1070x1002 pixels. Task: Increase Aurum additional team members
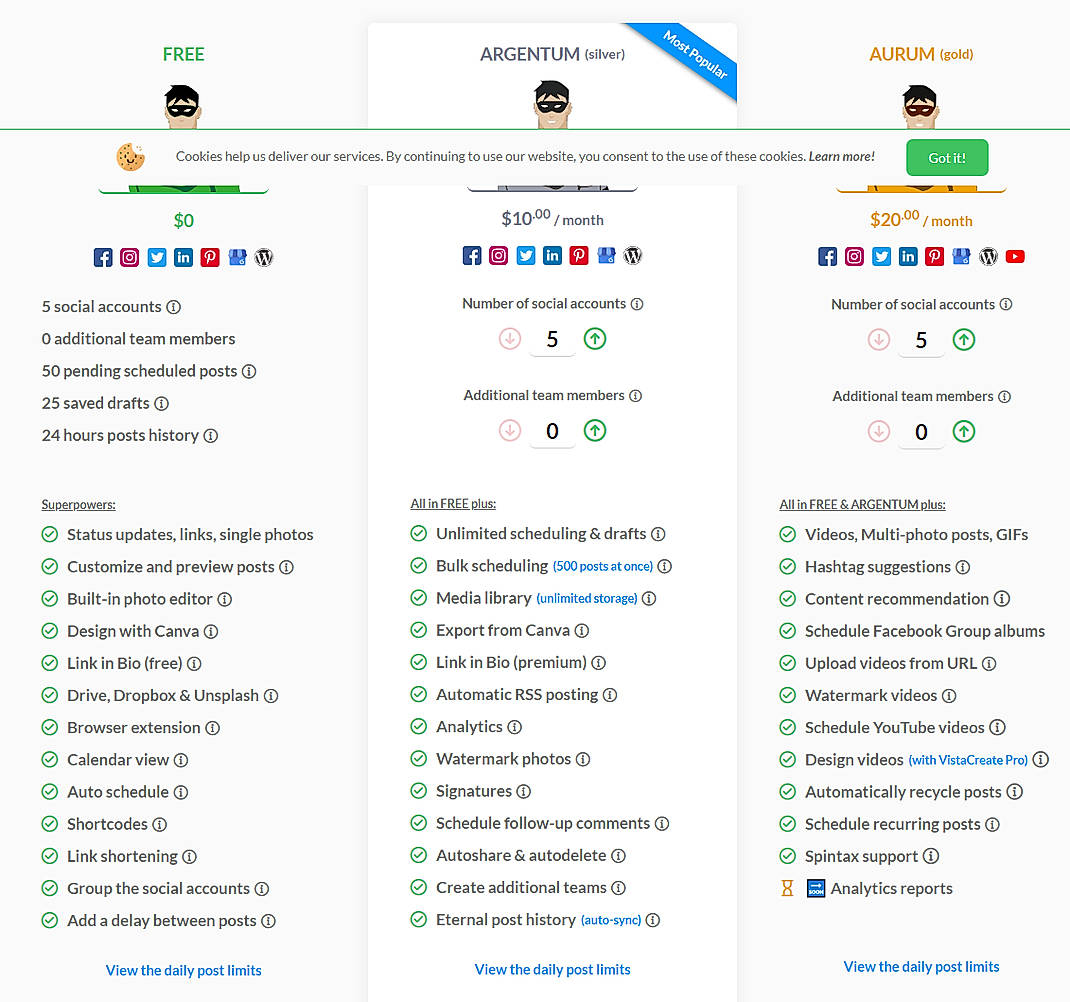tap(964, 431)
